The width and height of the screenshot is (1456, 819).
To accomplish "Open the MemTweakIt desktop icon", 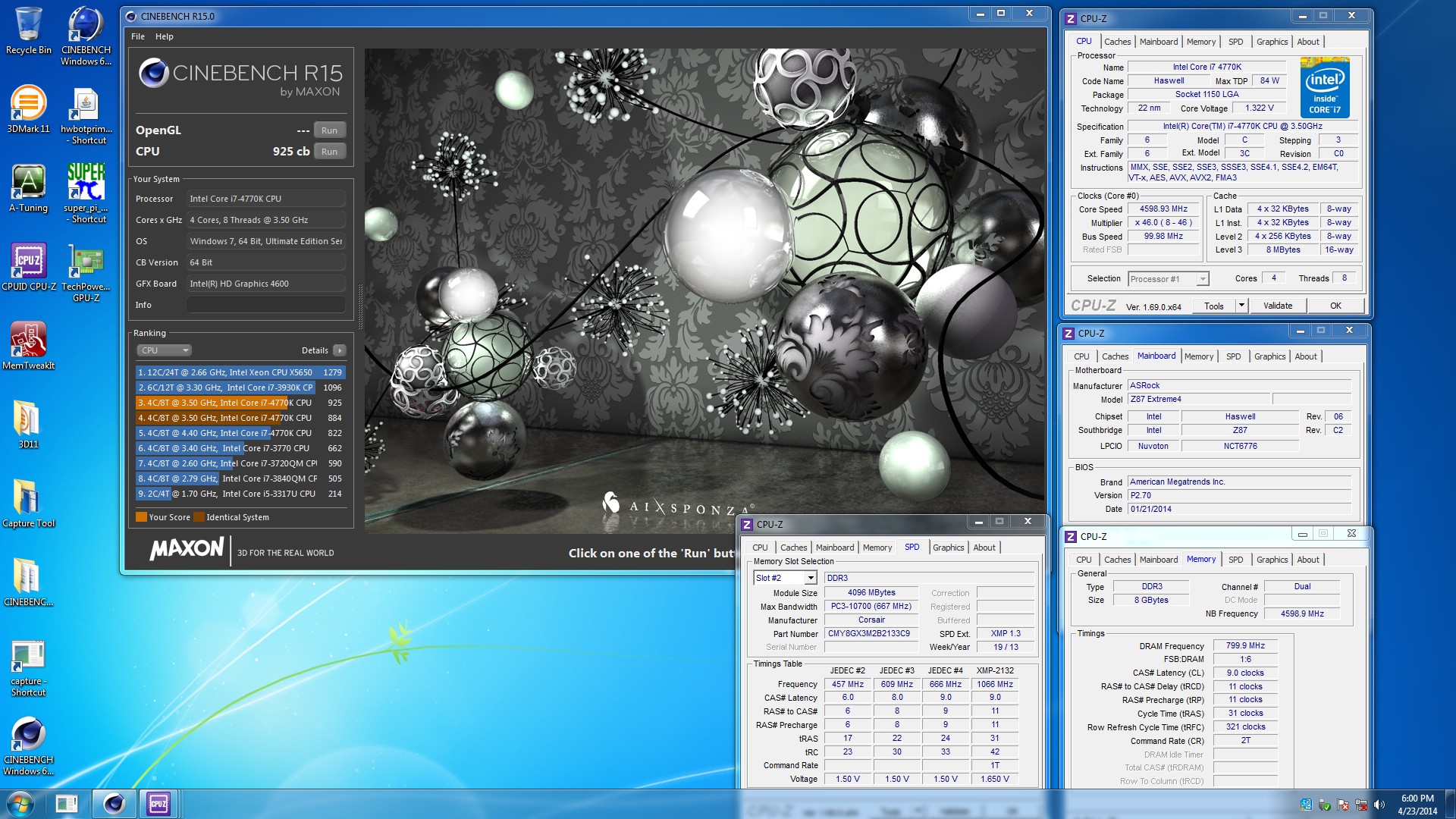I will coord(28,346).
